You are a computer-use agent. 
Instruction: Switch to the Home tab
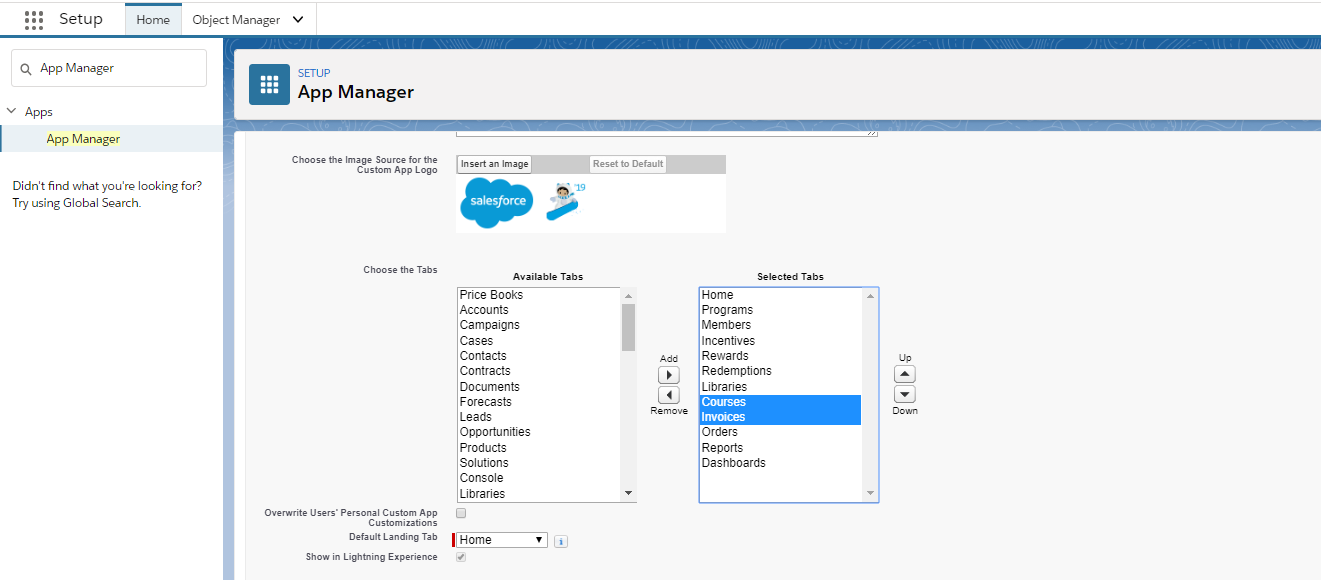(x=153, y=19)
